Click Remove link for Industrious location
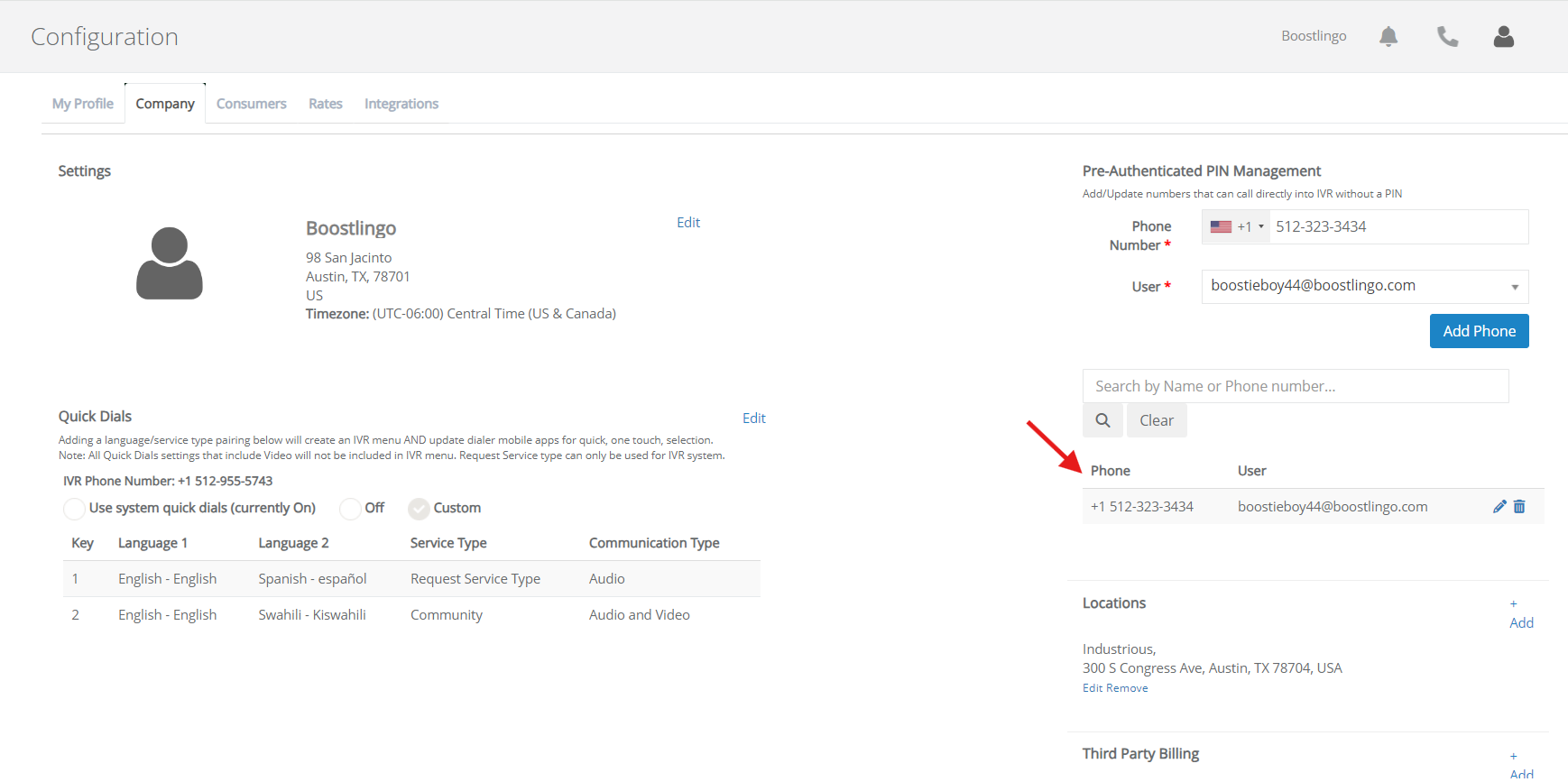 coord(1128,688)
